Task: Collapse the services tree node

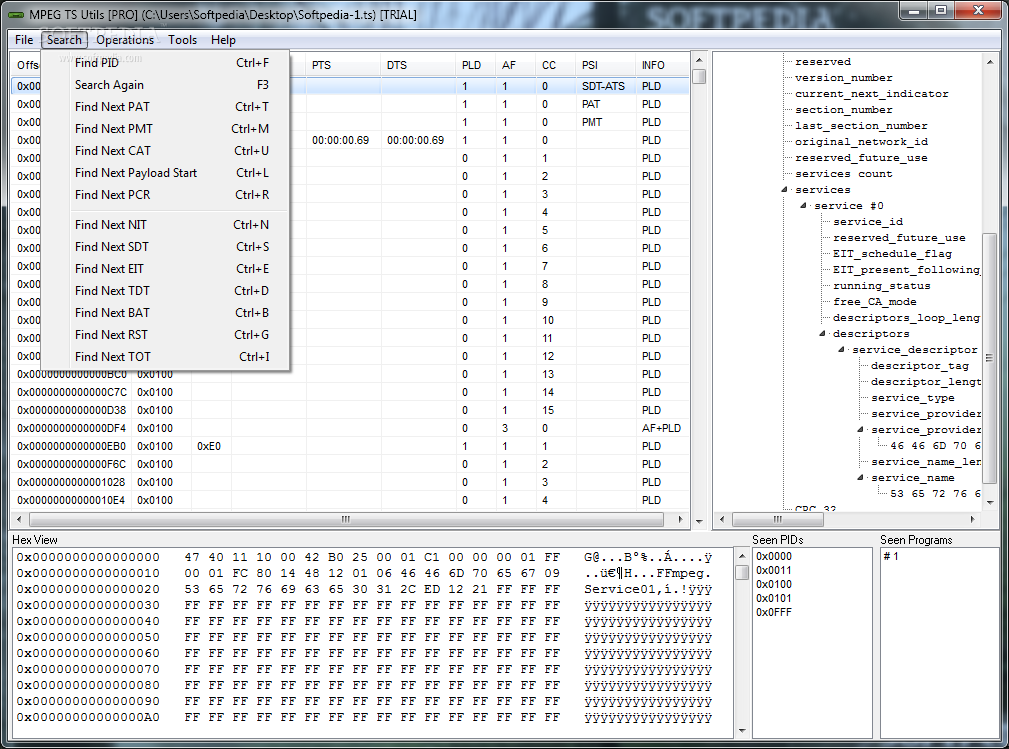Action: [784, 190]
